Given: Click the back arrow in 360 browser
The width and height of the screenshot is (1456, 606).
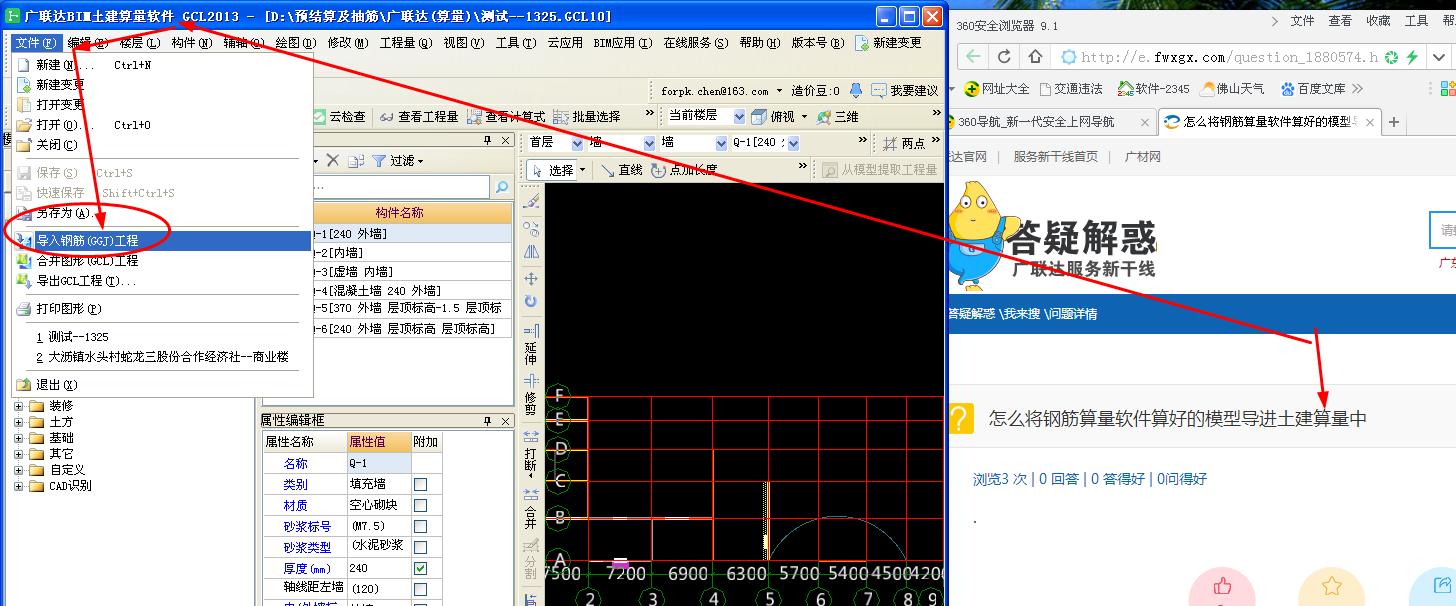Looking at the screenshot, I should coord(974,57).
